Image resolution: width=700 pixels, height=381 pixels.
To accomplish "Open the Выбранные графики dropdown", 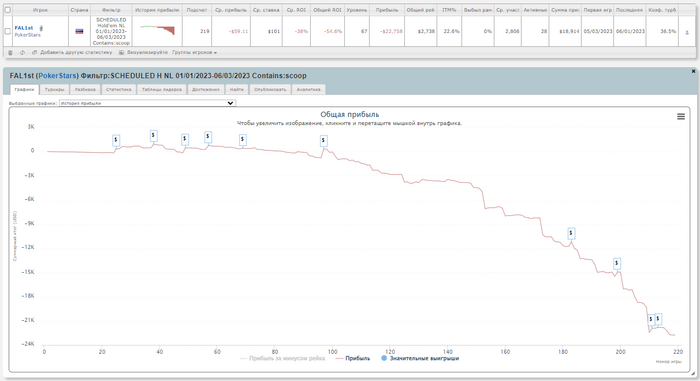I will tap(147, 103).
